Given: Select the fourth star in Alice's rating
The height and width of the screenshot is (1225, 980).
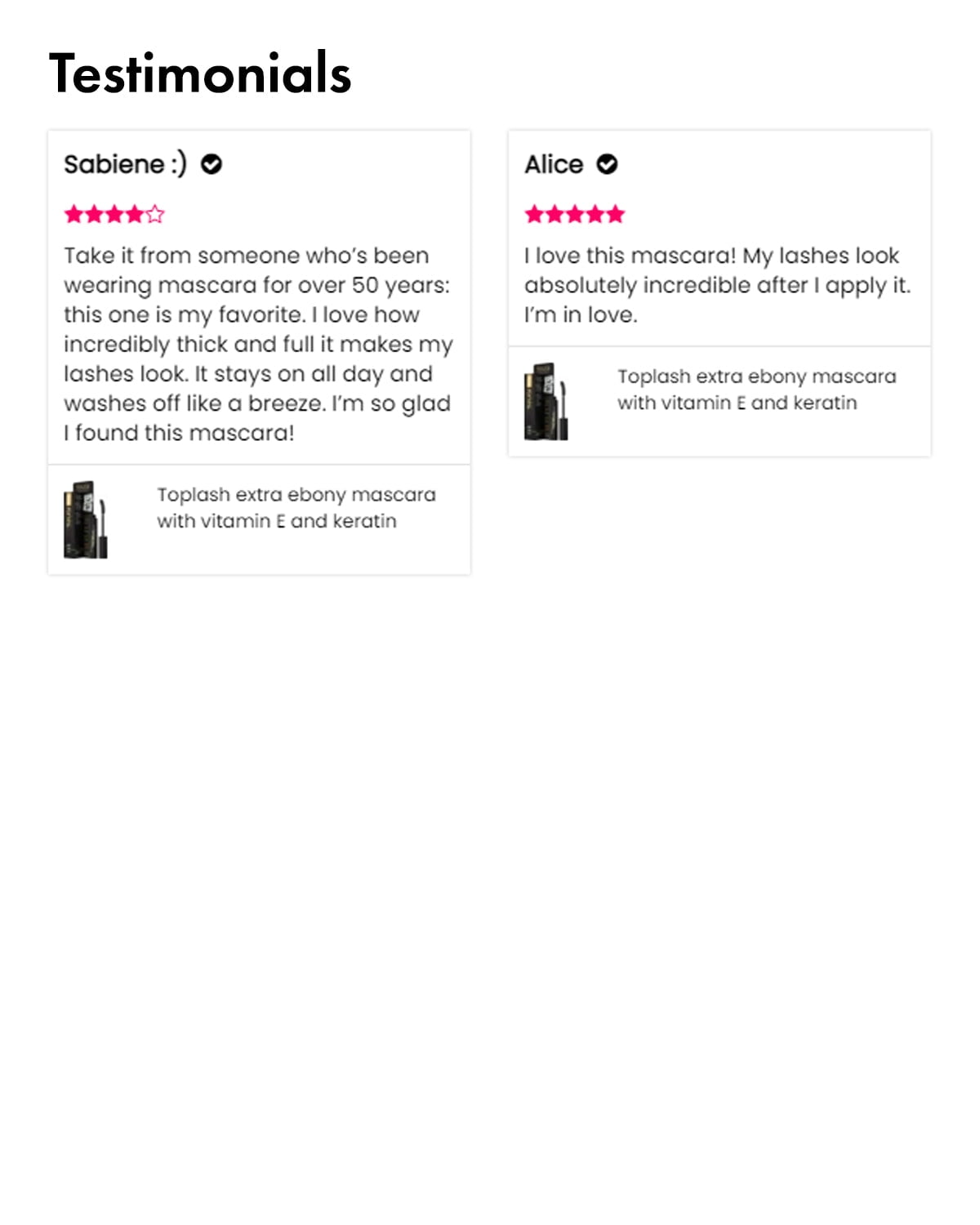Looking at the screenshot, I should tap(595, 215).
